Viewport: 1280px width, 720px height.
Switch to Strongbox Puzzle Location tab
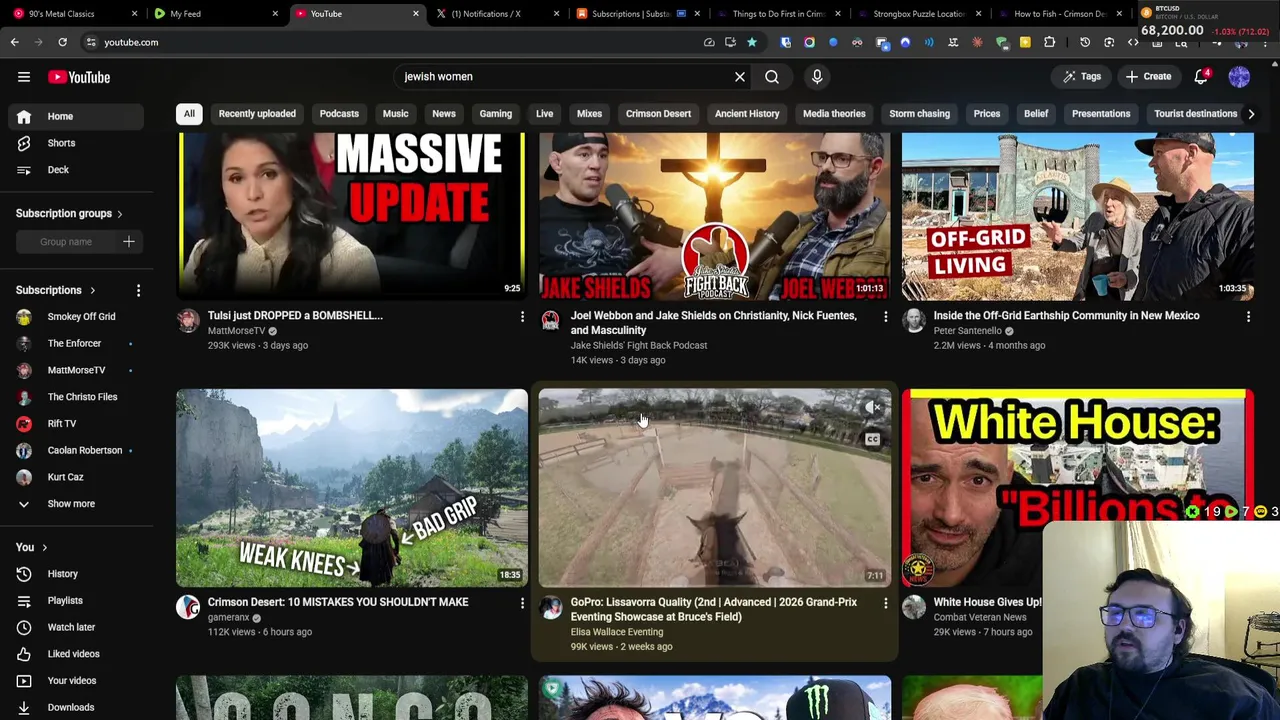[918, 14]
